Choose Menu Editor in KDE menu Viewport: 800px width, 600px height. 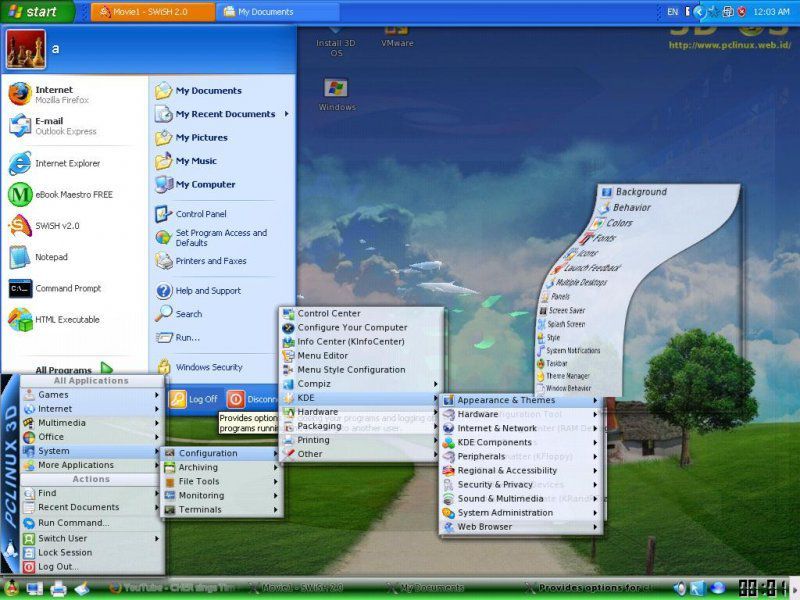pos(322,355)
